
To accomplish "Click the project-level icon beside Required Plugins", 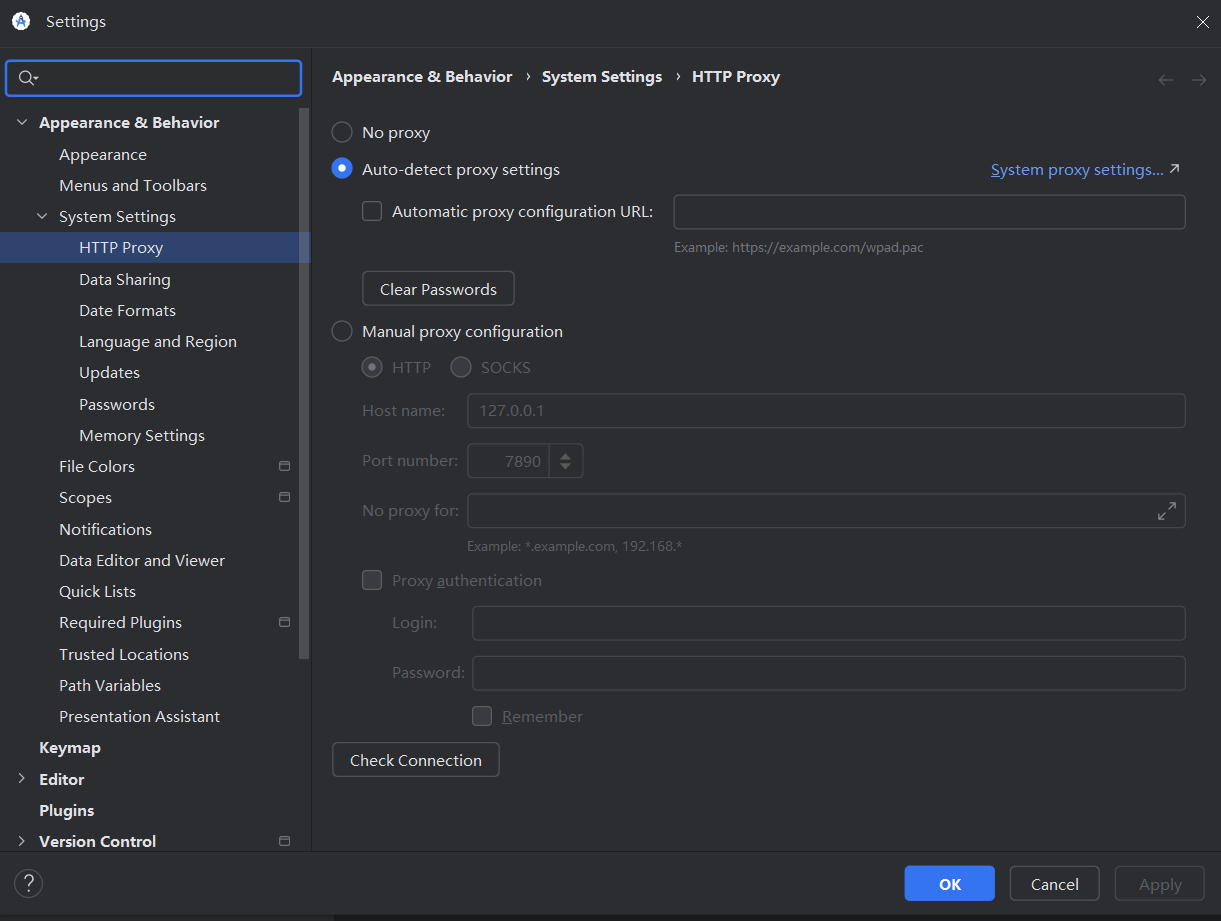I will (284, 622).
